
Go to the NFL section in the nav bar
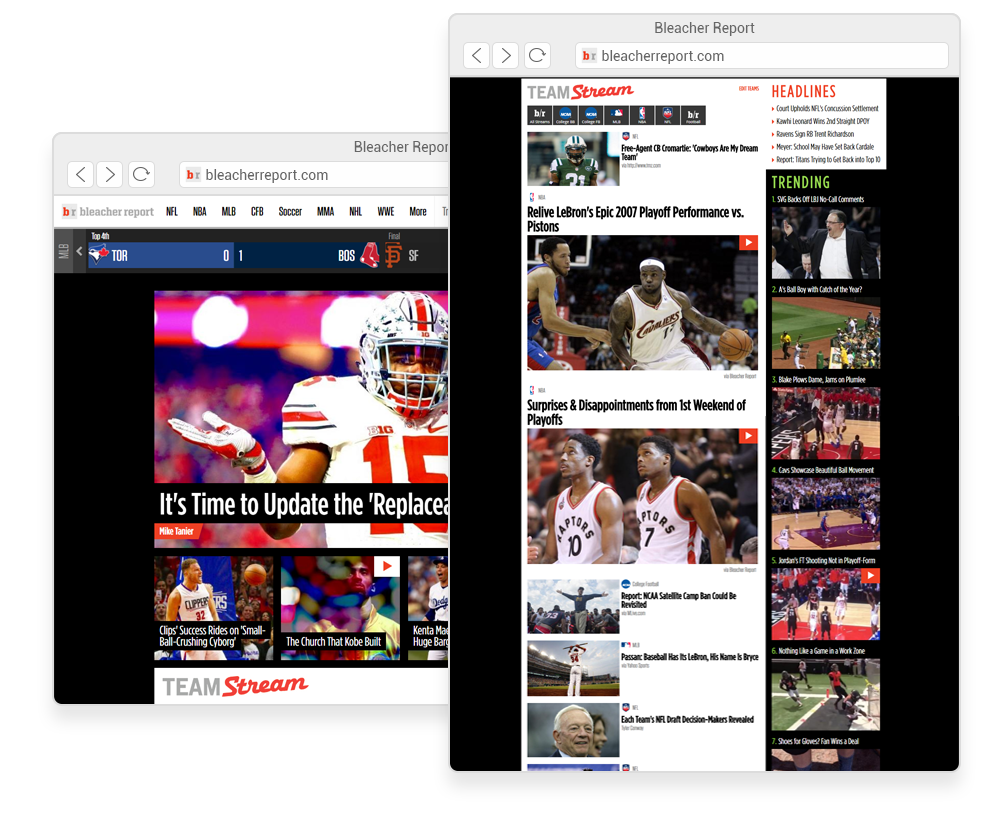coord(172,212)
